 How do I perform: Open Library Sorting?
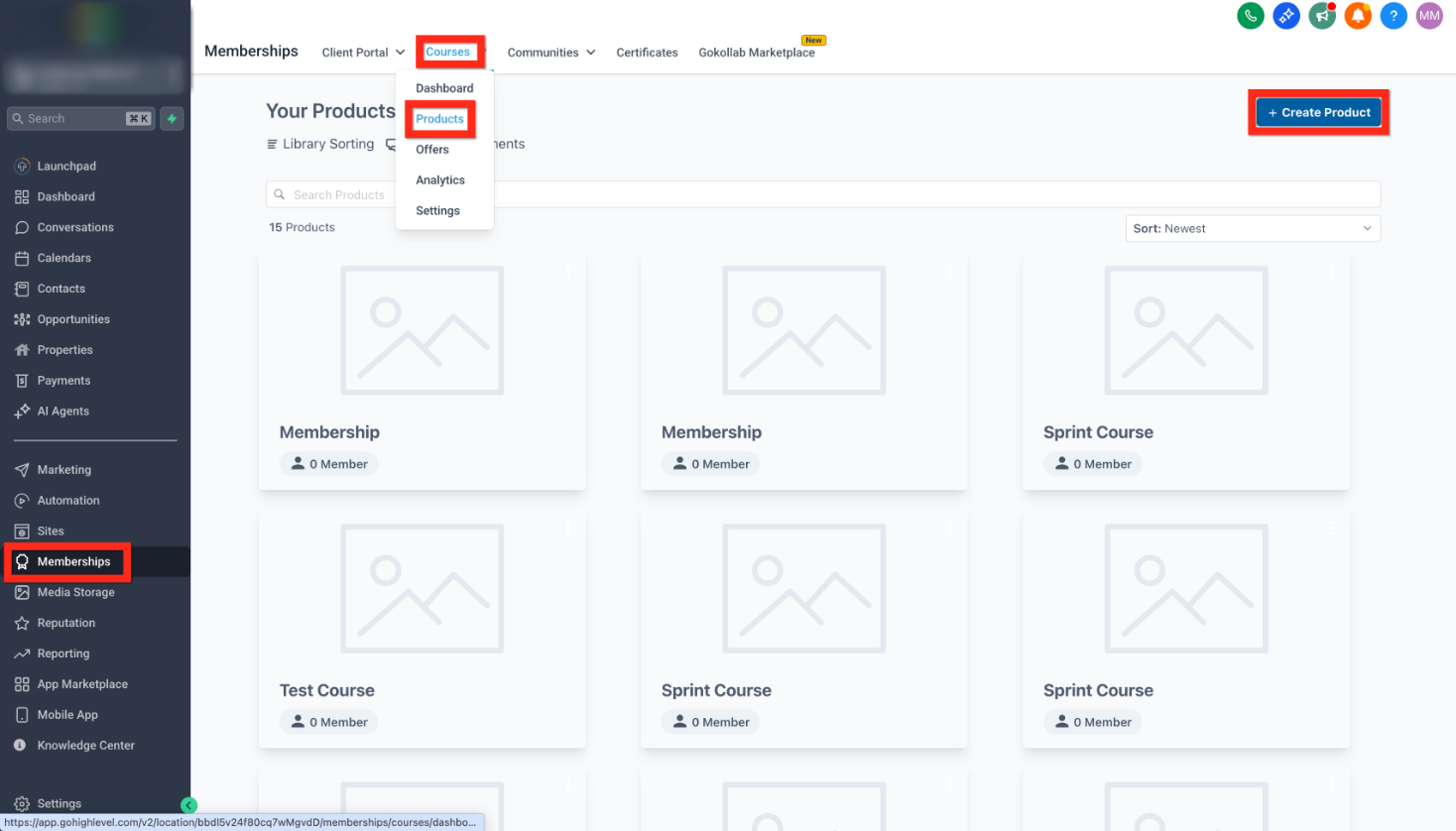[320, 144]
